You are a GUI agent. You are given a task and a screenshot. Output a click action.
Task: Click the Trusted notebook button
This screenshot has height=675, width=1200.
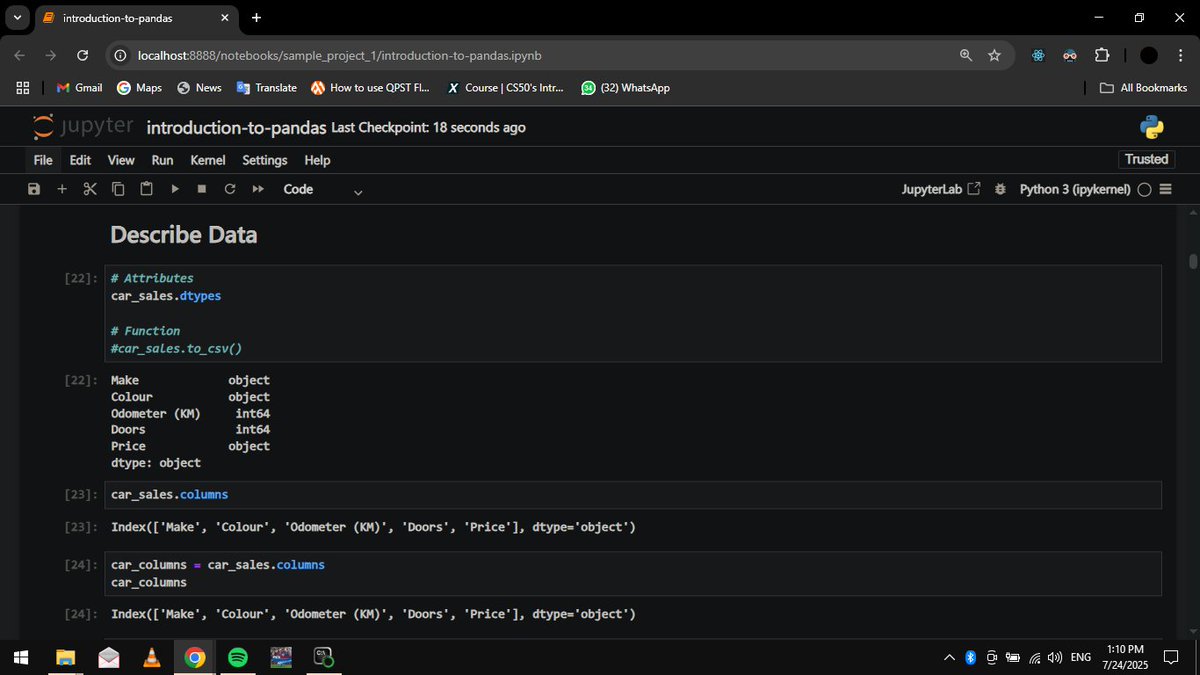pos(1146,159)
